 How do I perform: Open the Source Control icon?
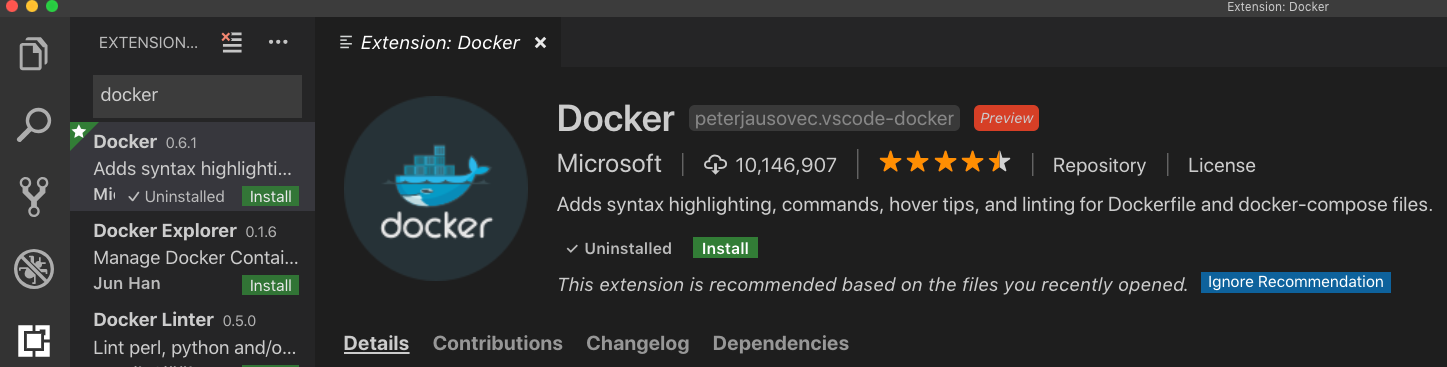34,197
